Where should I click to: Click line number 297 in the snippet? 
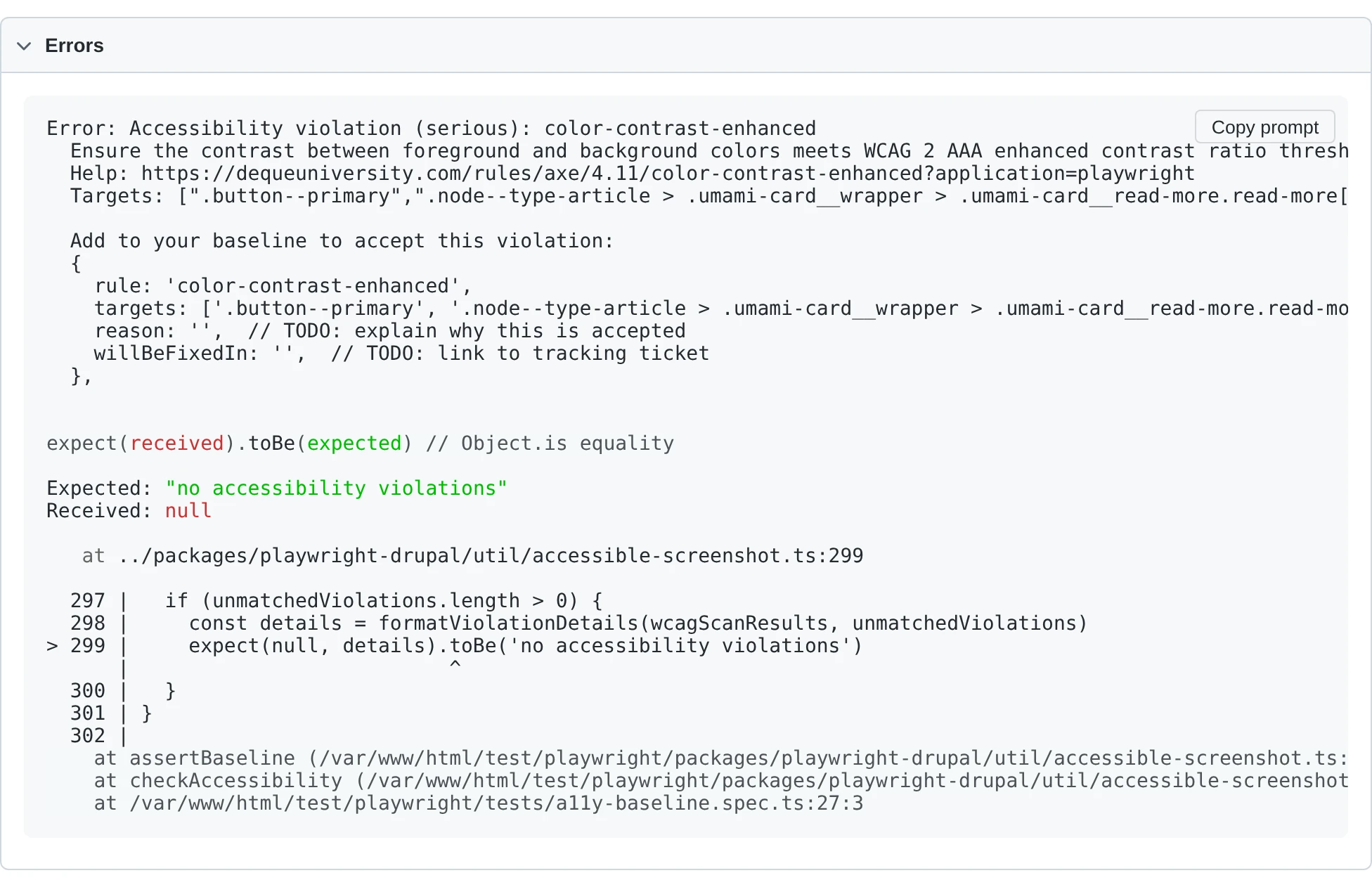point(87,600)
